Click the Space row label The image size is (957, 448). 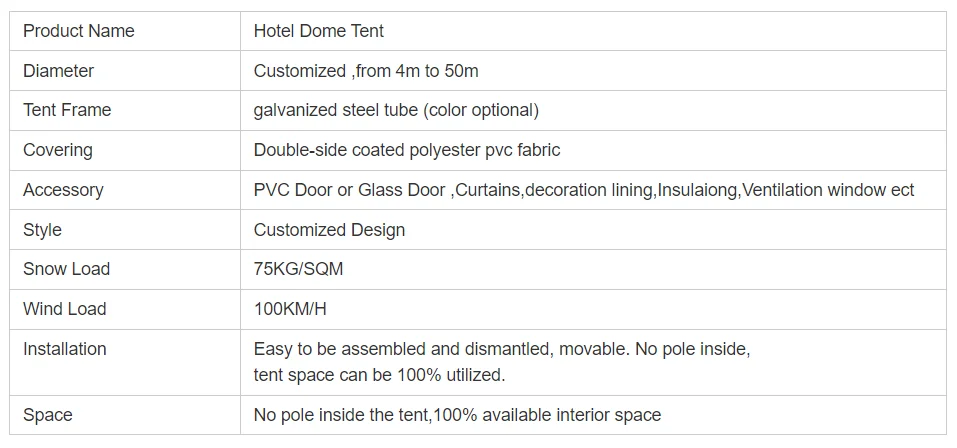tap(48, 415)
